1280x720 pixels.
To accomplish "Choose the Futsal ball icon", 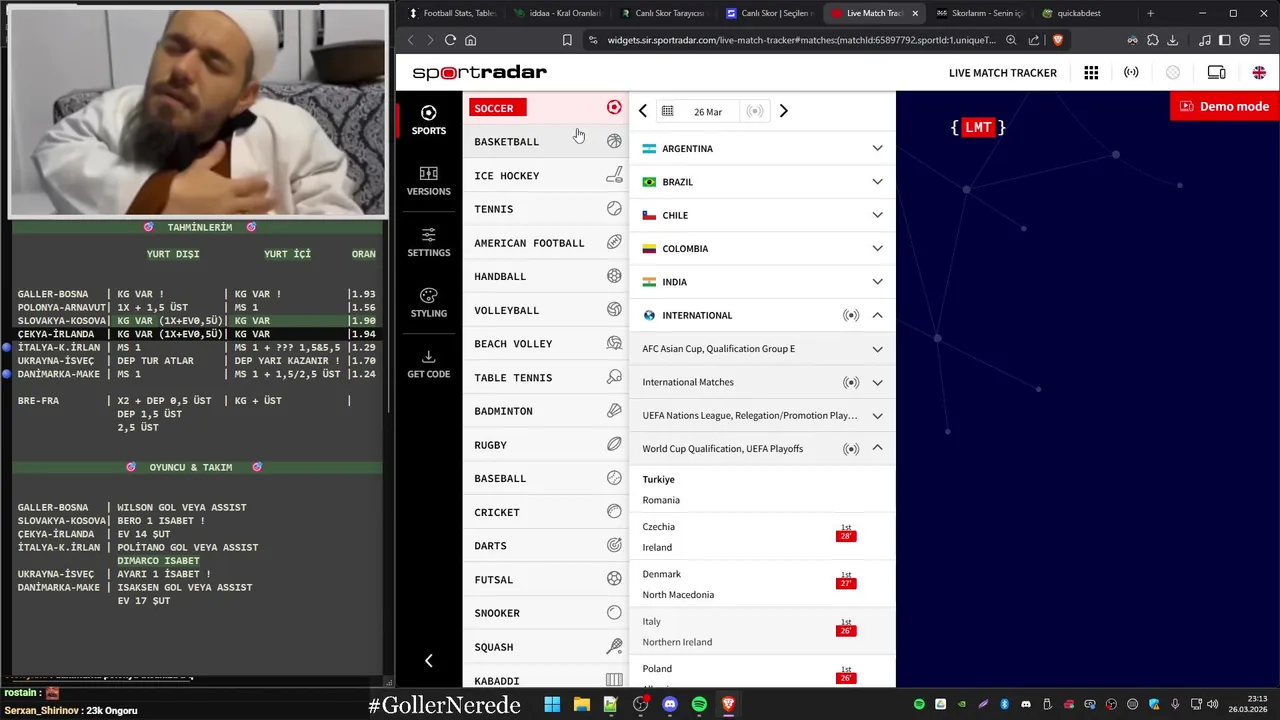I will pos(614,579).
